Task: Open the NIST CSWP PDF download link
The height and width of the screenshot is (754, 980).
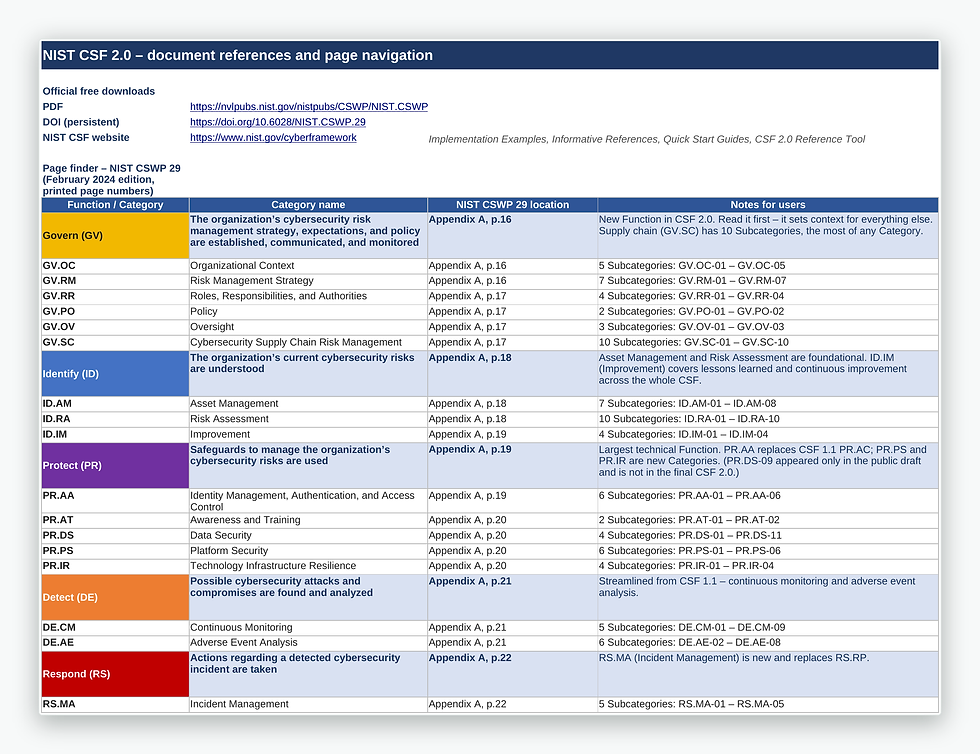Action: (x=309, y=106)
